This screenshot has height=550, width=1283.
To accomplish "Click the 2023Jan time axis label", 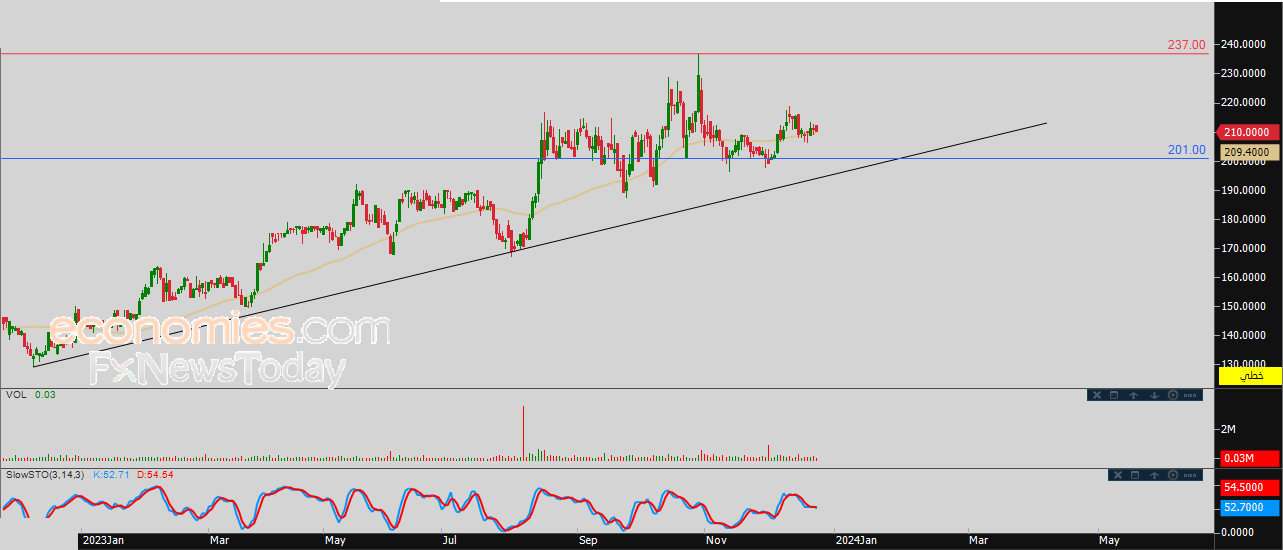I will [x=102, y=541].
